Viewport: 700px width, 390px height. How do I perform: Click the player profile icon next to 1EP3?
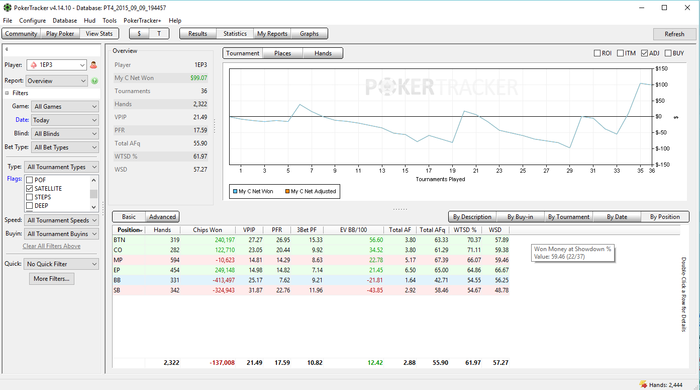93,65
